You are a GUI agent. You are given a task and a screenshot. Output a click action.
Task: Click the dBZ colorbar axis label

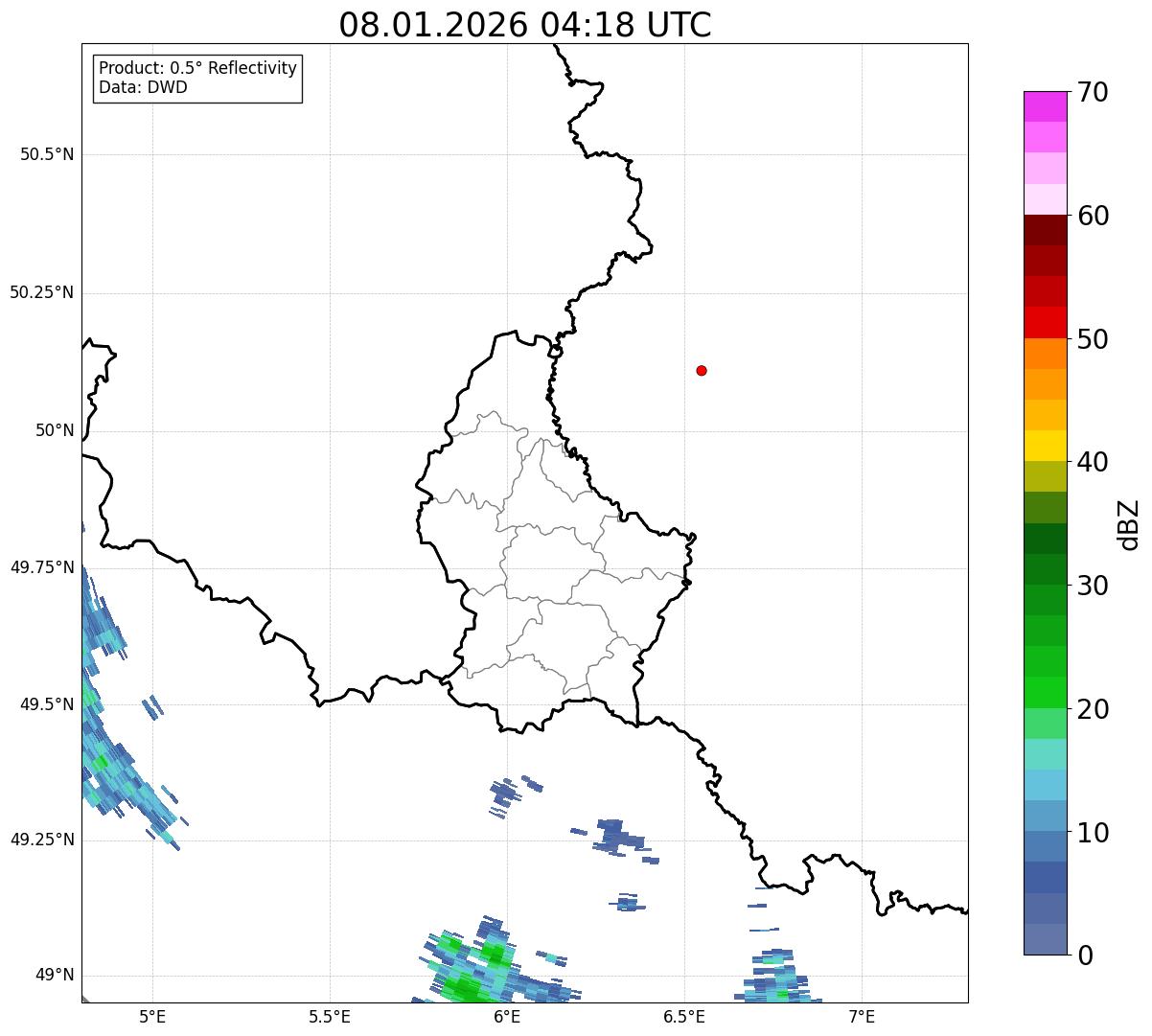(x=1130, y=523)
